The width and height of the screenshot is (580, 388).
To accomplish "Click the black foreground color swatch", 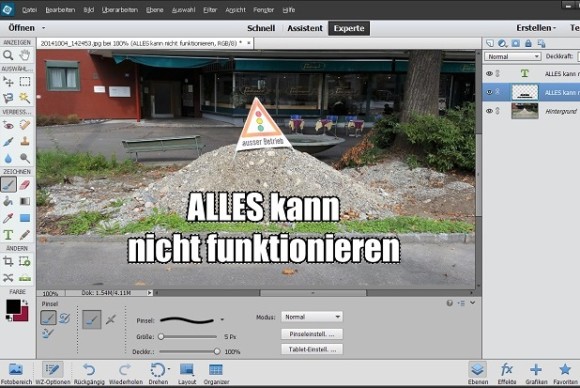I will [13, 307].
